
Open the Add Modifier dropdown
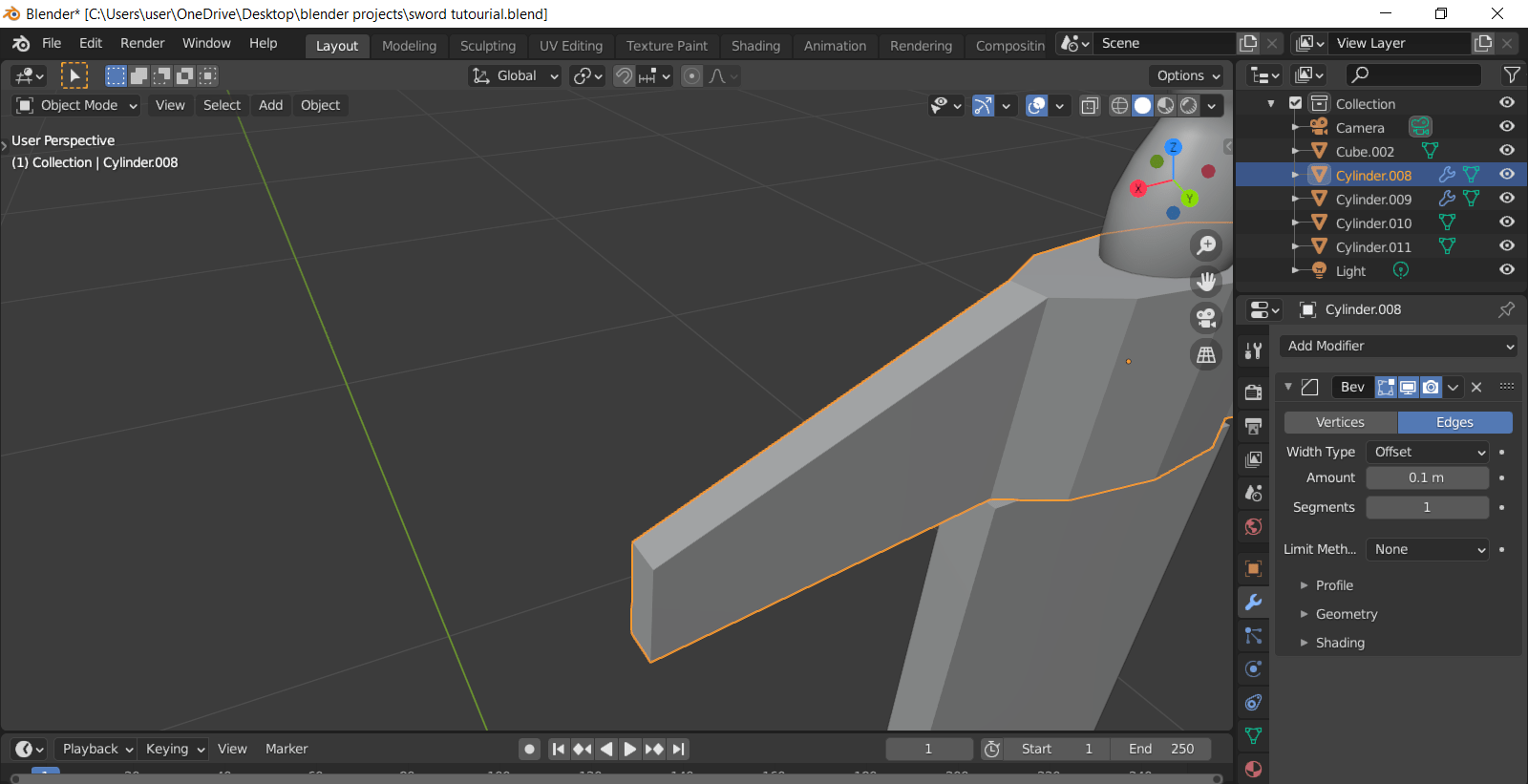[1398, 346]
